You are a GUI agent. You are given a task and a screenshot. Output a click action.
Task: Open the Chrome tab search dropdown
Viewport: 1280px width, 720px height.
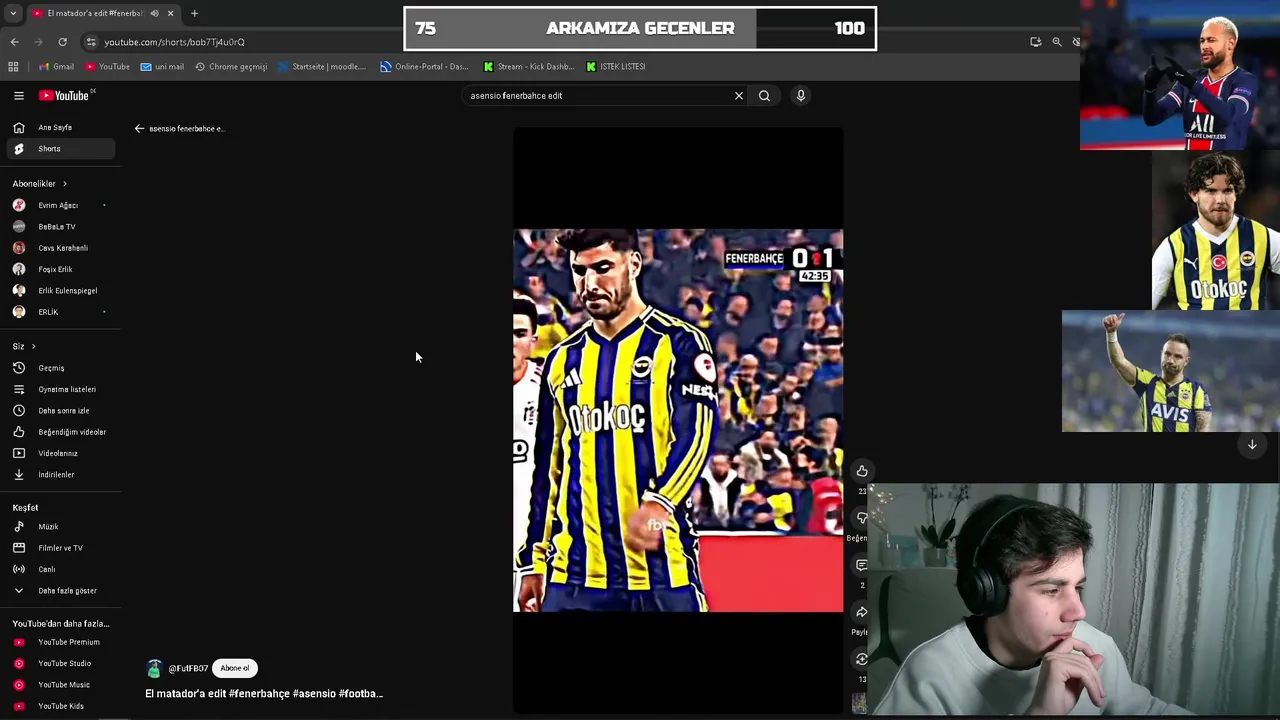[13, 13]
